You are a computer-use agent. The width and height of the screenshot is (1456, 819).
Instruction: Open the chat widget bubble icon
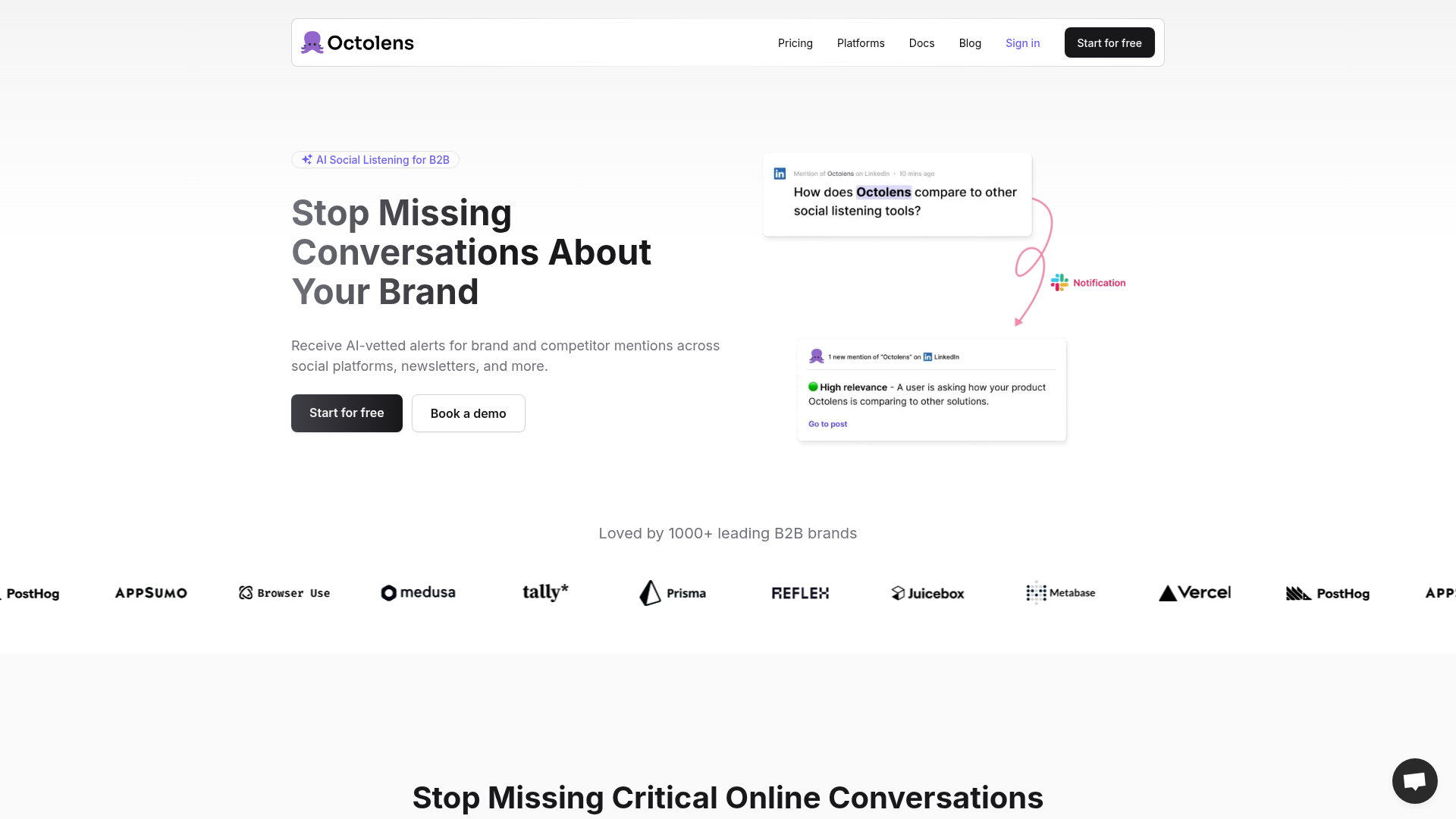click(x=1414, y=780)
